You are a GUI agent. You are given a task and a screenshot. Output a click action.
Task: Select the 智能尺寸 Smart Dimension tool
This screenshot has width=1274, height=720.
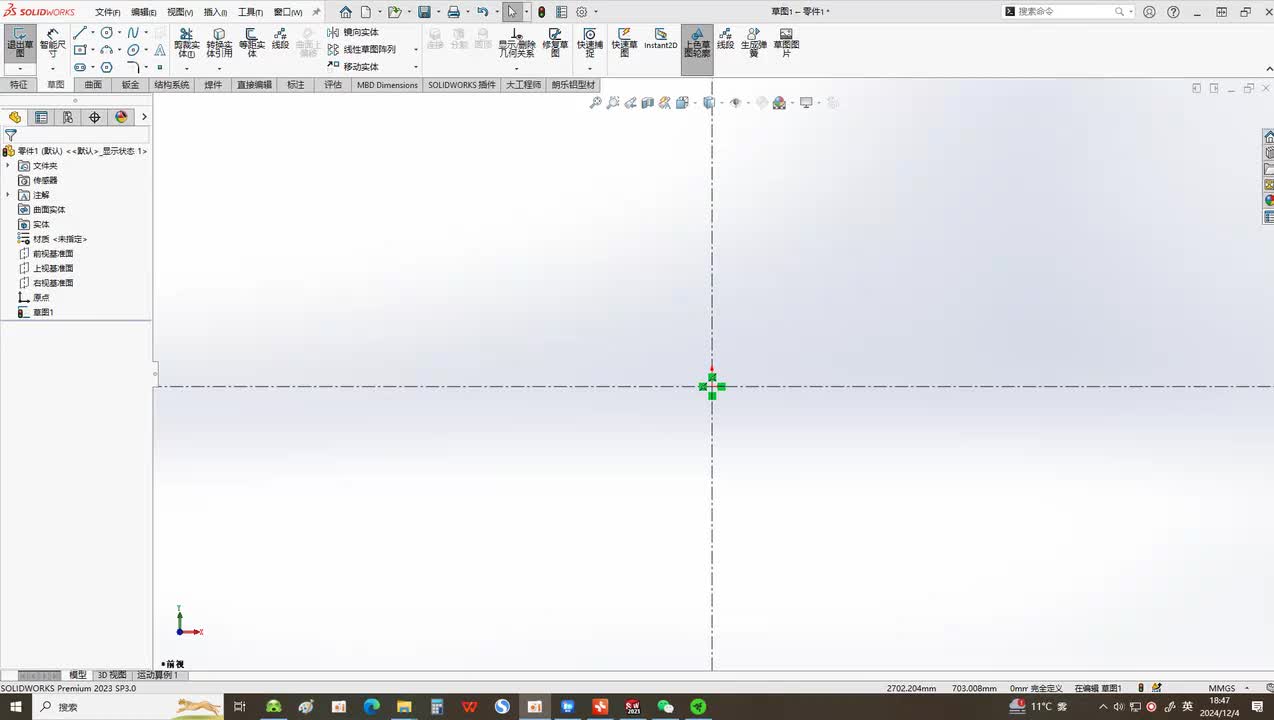click(x=52, y=42)
